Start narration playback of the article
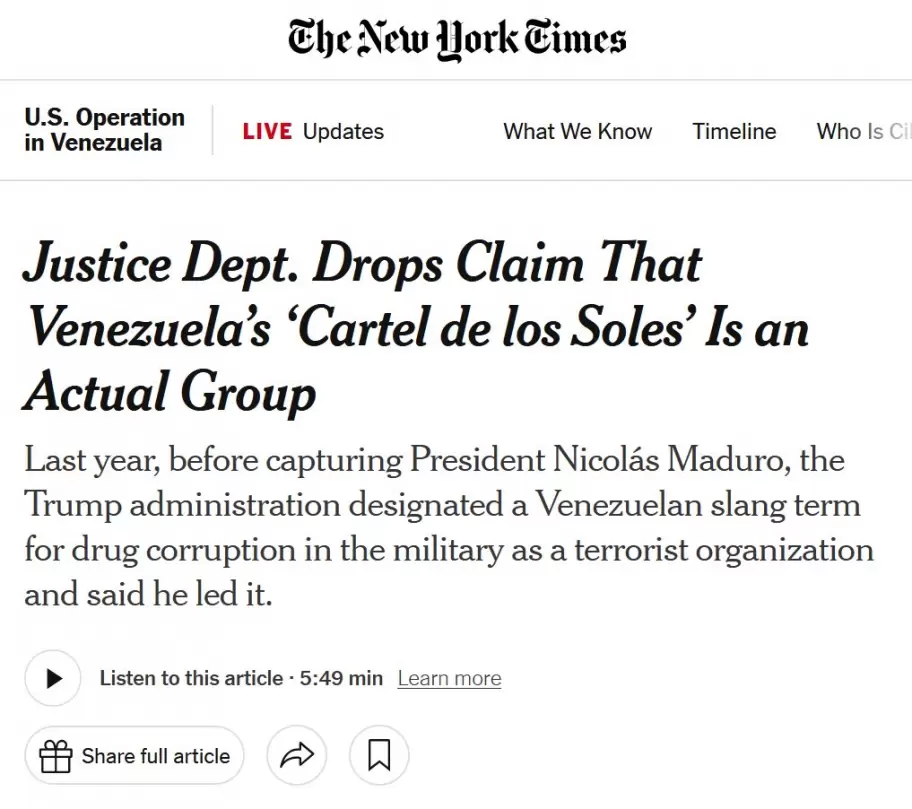The height and width of the screenshot is (809, 912). pyautogui.click(x=52, y=678)
